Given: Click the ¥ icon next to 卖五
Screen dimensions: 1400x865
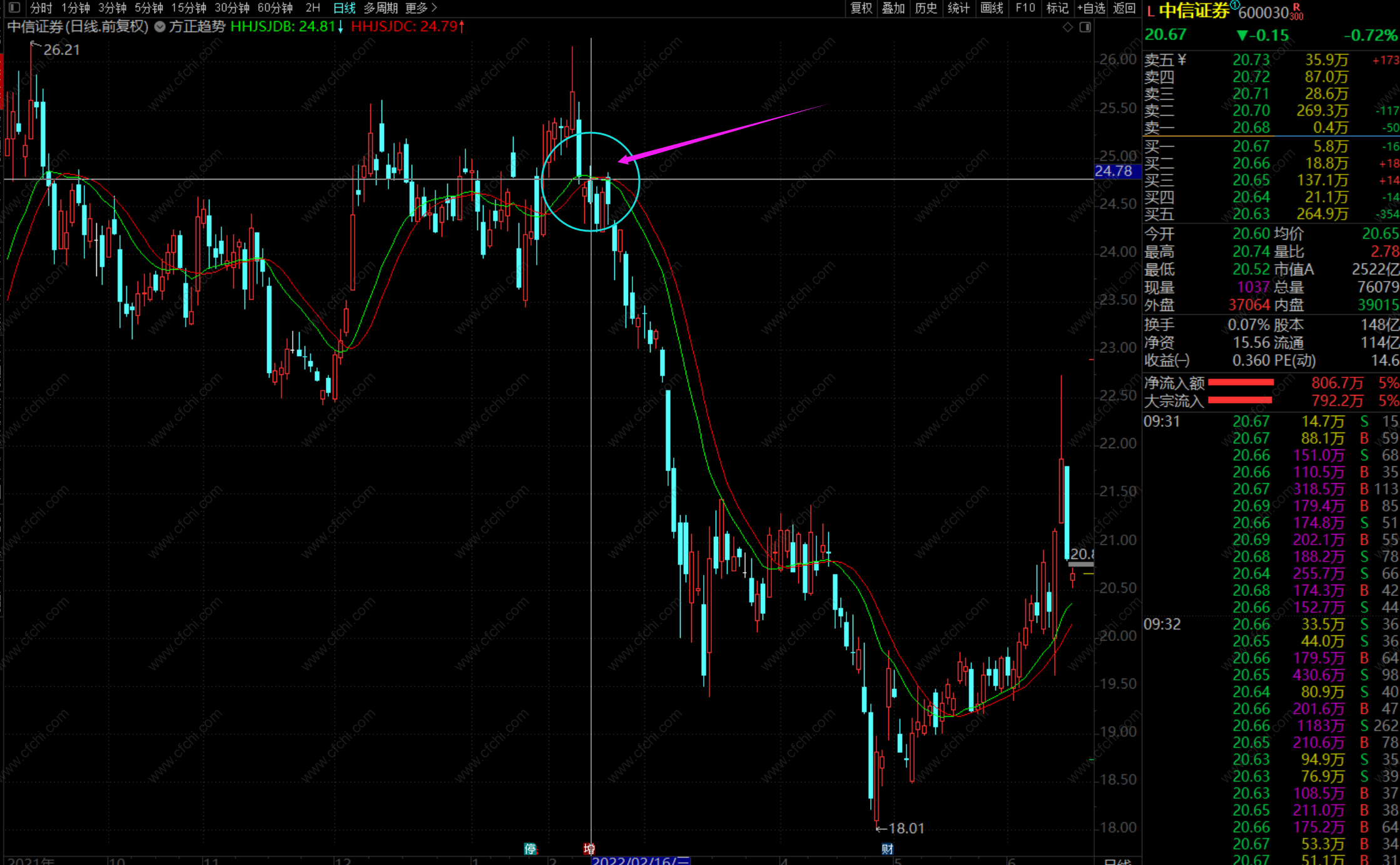Looking at the screenshot, I should click(1182, 59).
